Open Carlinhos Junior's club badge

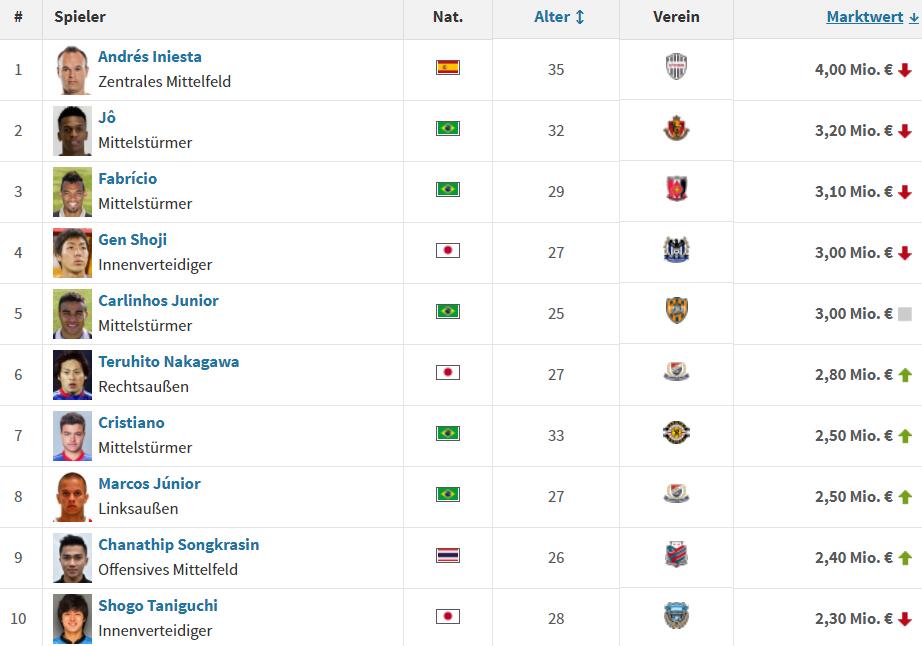[676, 311]
